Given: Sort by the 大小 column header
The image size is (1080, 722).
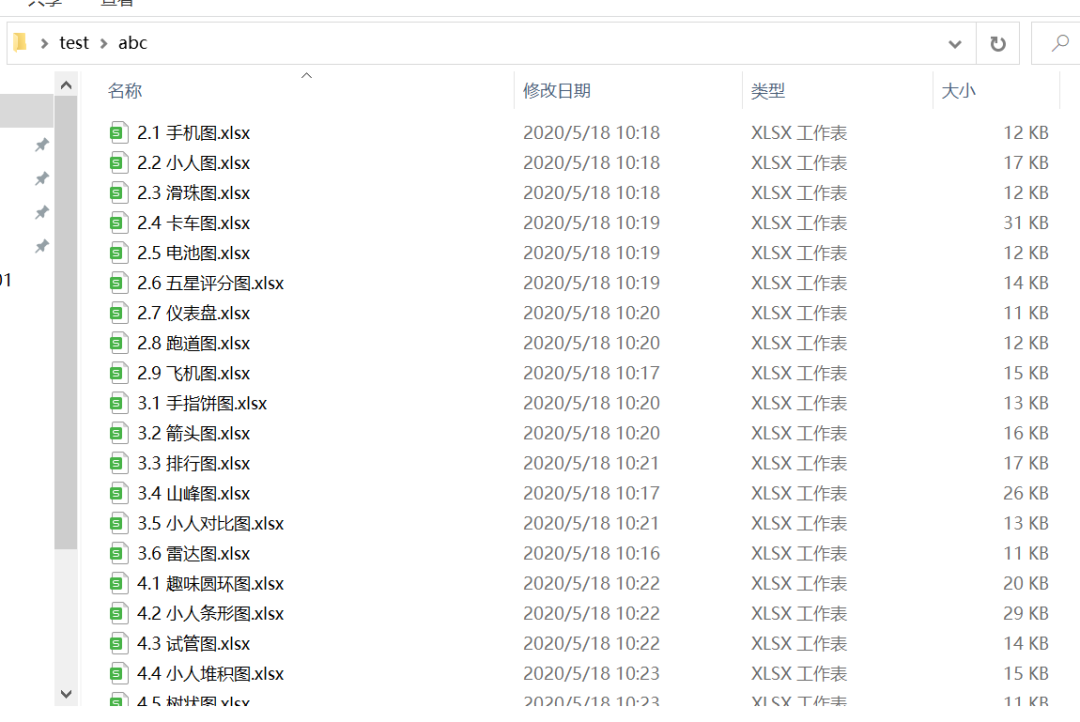Looking at the screenshot, I should click(958, 90).
